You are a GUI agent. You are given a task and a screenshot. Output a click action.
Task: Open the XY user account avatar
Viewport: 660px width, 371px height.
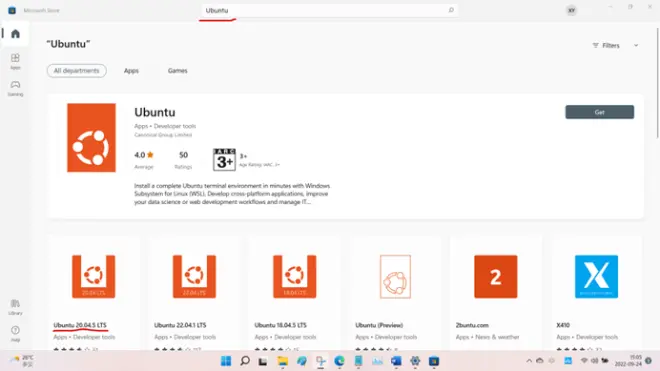tap(571, 11)
